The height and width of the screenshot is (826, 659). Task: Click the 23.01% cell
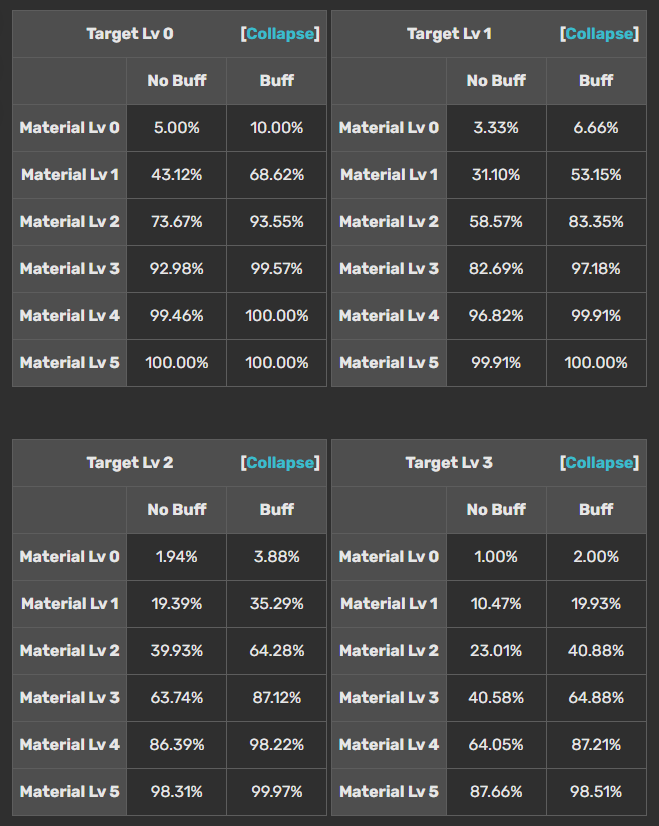tap(496, 651)
